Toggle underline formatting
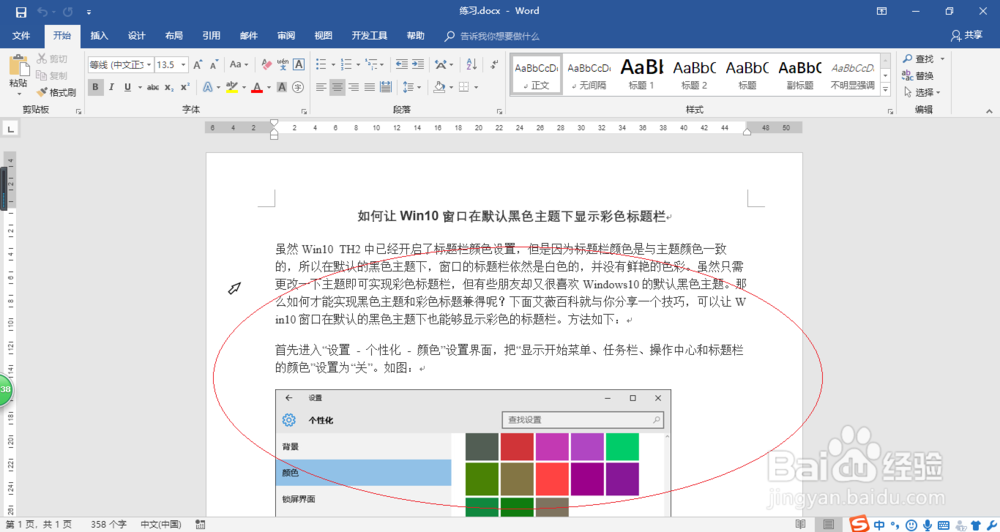This screenshot has height=532, width=1000. click(x=128, y=87)
